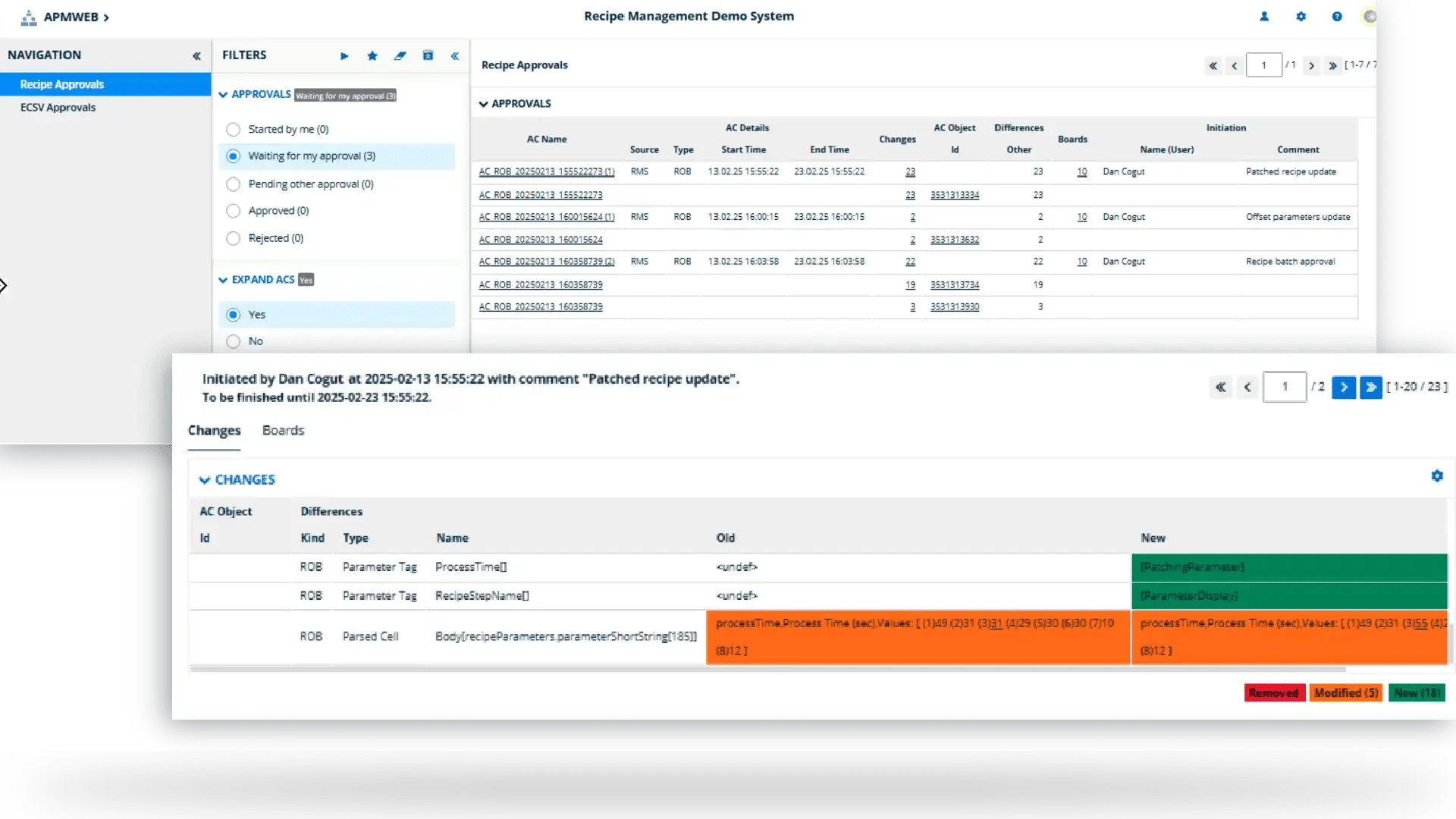Screen dimensions: 1456x819
Task: Switch to the Boards tab
Action: pyautogui.click(x=283, y=430)
